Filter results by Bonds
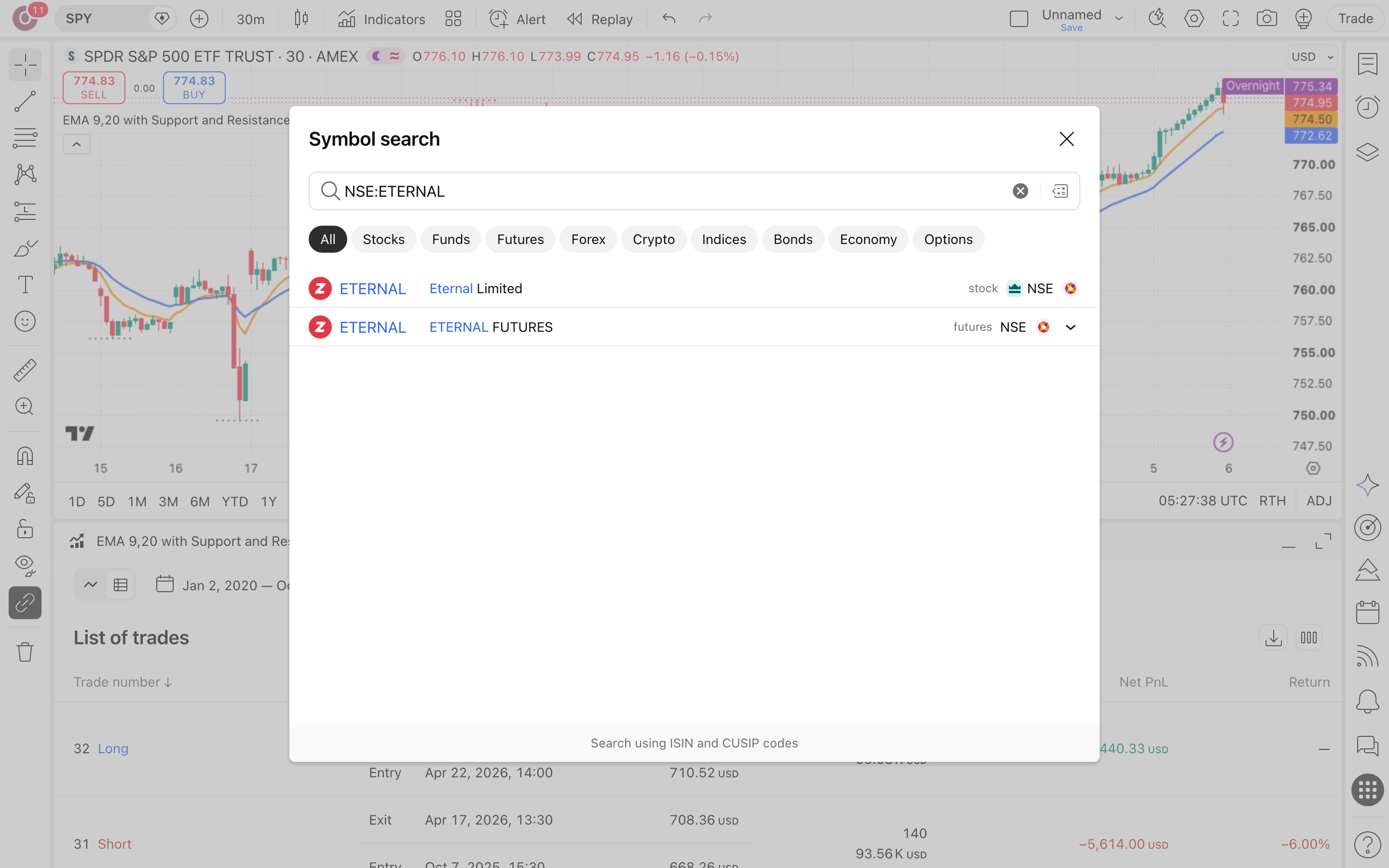This screenshot has width=1389, height=868. (793, 239)
